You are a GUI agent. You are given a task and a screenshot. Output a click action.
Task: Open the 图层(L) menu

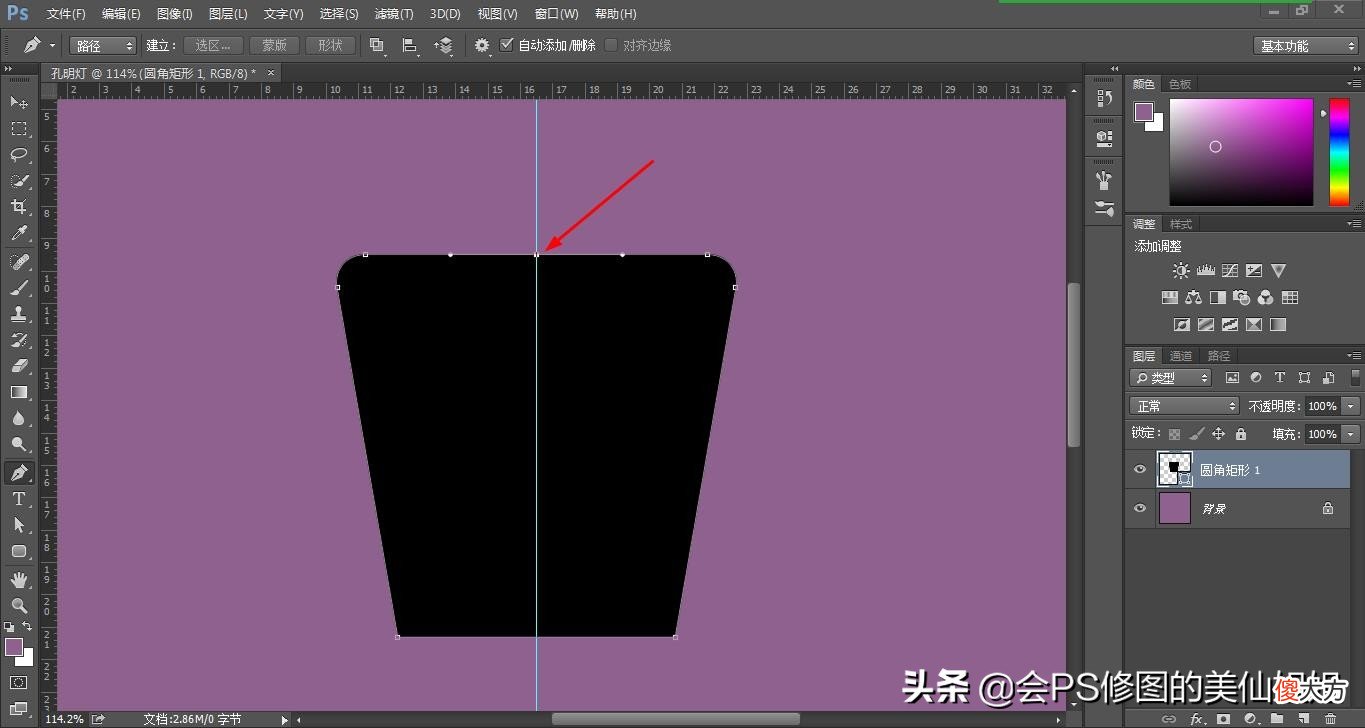(228, 14)
